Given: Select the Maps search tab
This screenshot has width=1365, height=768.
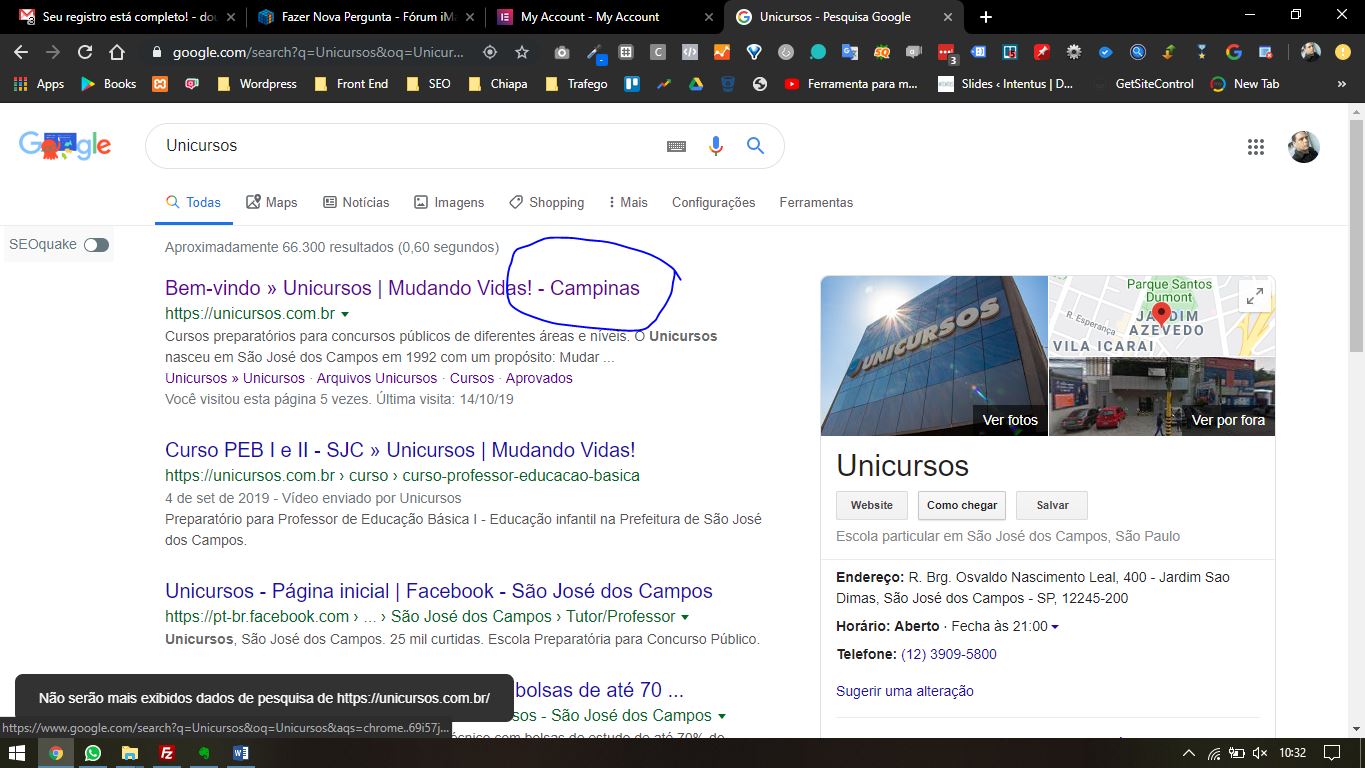Looking at the screenshot, I should click(272, 202).
